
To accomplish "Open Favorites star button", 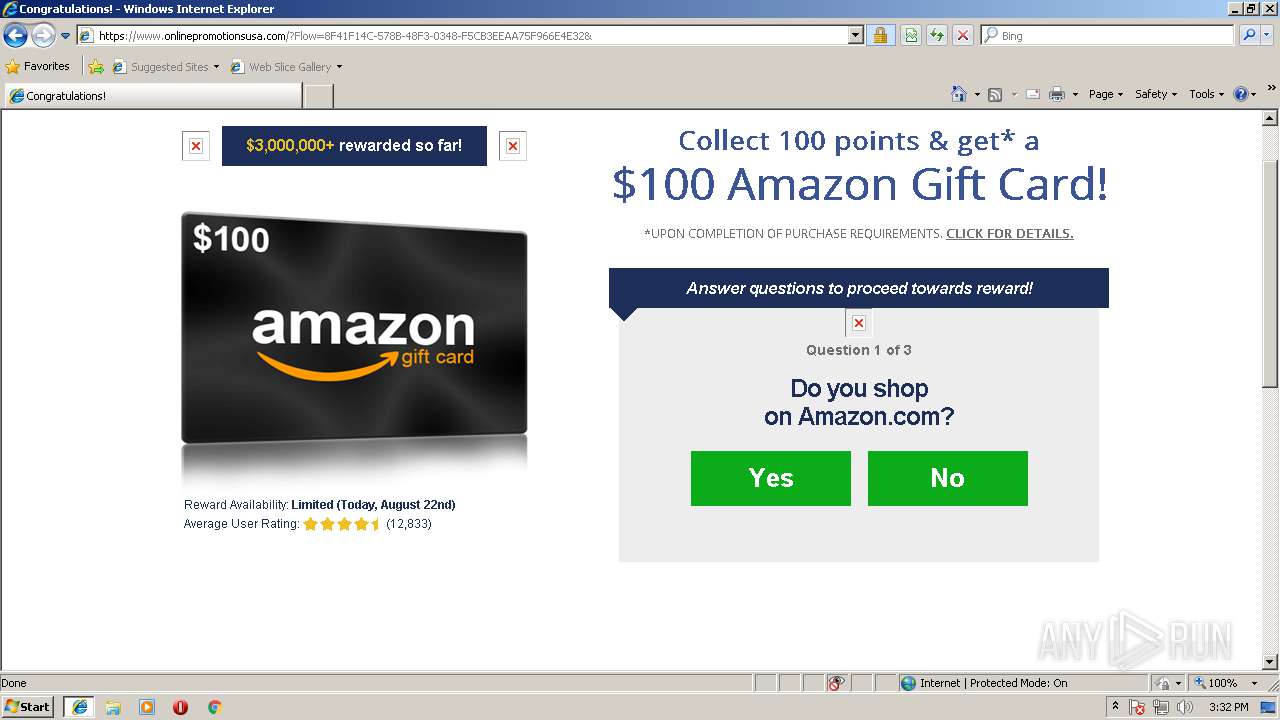I will coord(38,66).
